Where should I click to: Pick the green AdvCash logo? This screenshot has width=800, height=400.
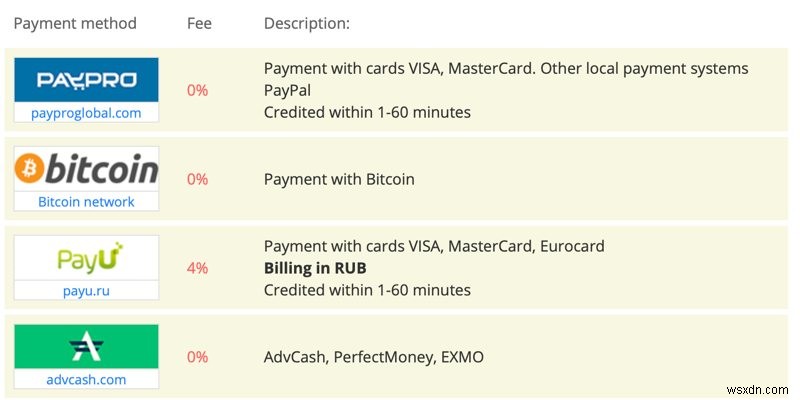pos(86,347)
